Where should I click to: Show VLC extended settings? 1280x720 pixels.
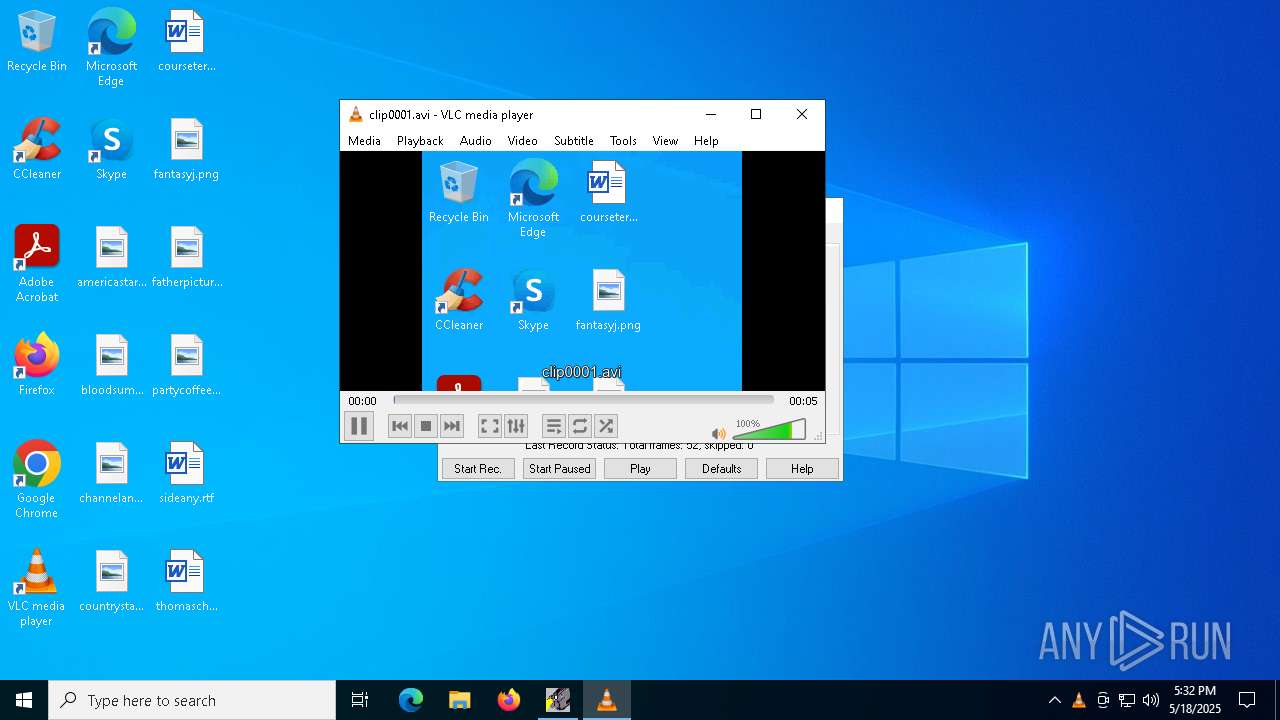[x=516, y=426]
